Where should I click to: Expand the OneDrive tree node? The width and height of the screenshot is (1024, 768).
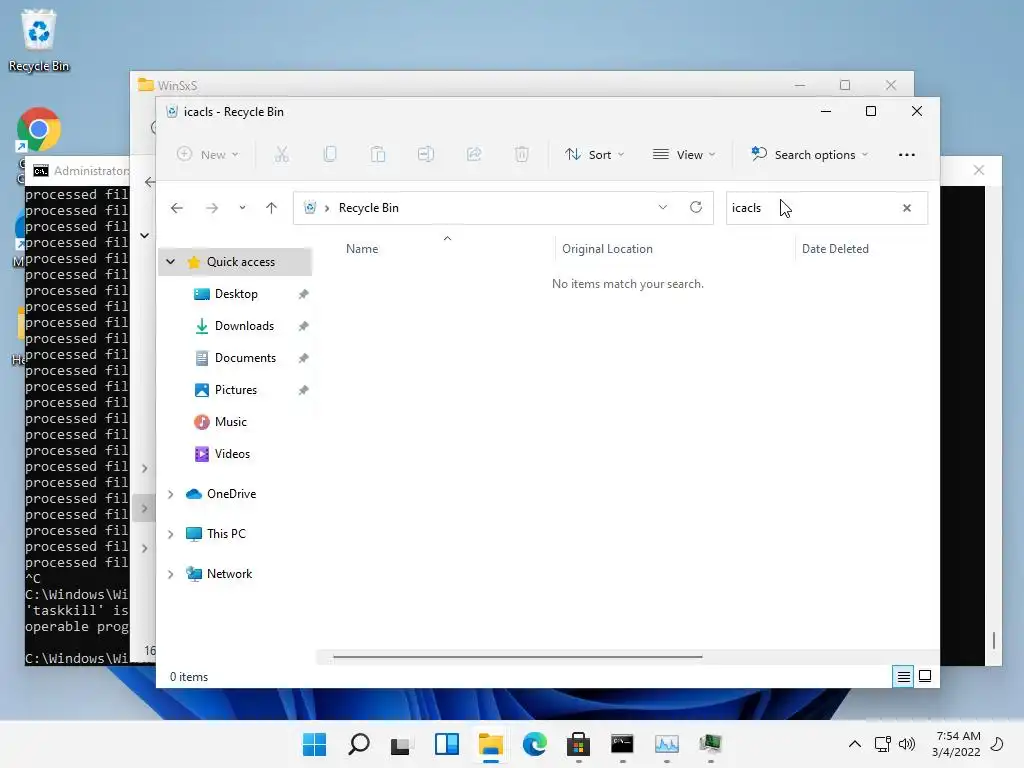tap(170, 494)
